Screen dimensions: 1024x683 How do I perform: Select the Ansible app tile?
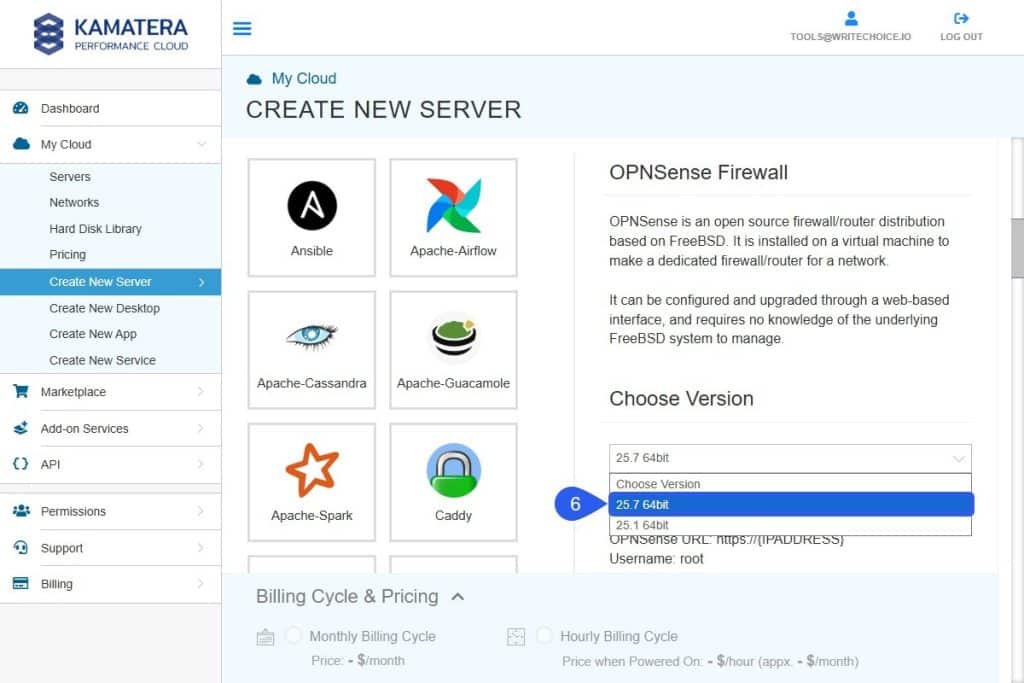(x=312, y=217)
